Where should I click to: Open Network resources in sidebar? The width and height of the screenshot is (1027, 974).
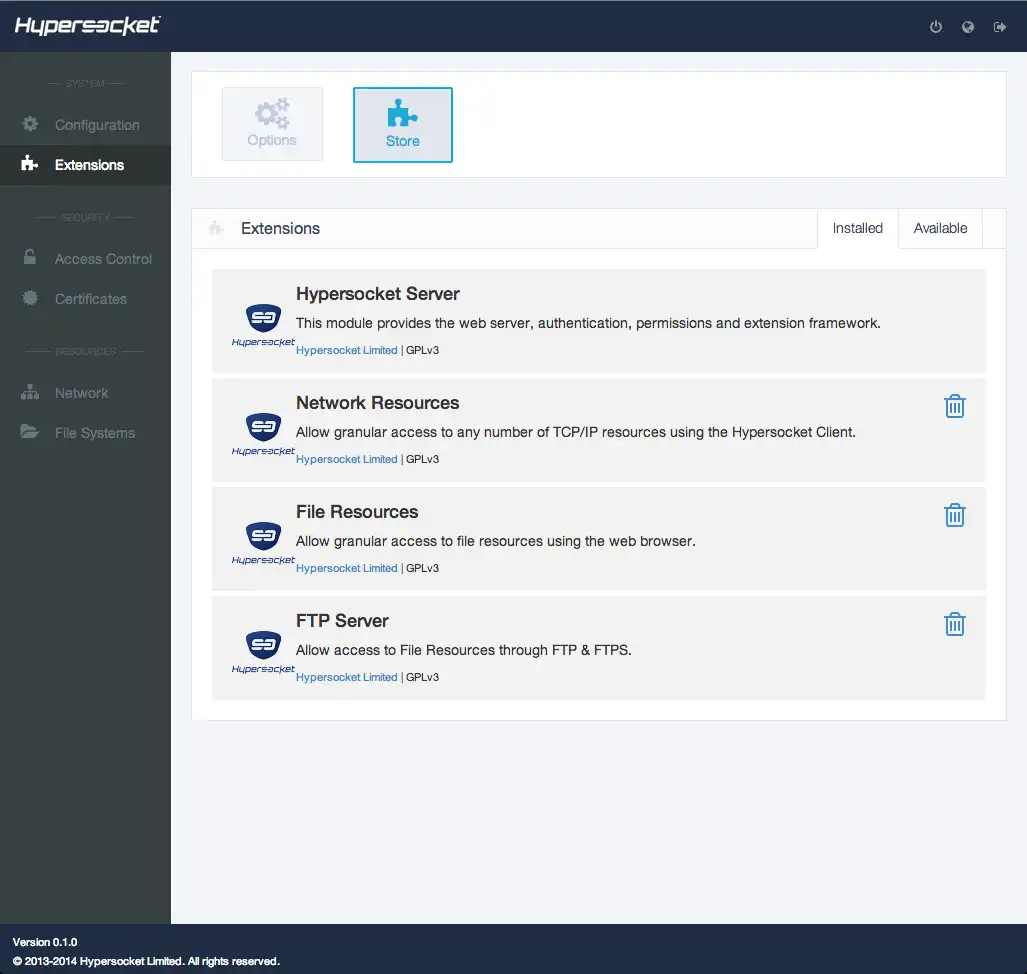click(85, 393)
